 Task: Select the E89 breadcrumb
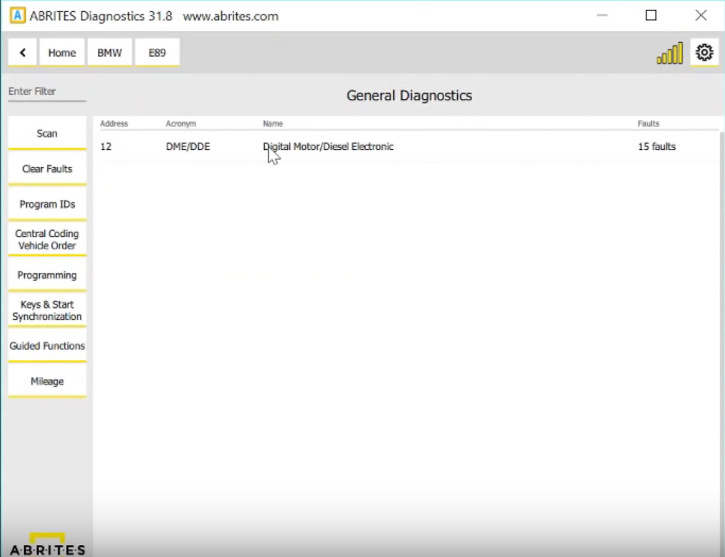(157, 52)
